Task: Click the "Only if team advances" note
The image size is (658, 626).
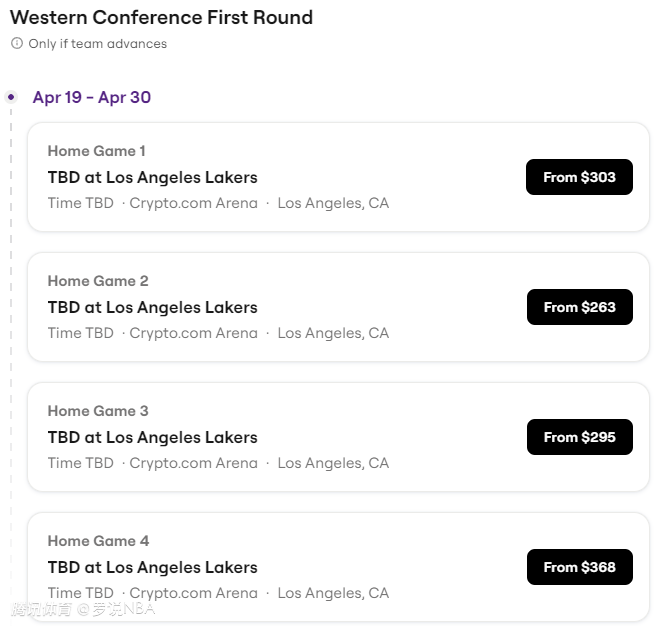Action: [x=97, y=44]
